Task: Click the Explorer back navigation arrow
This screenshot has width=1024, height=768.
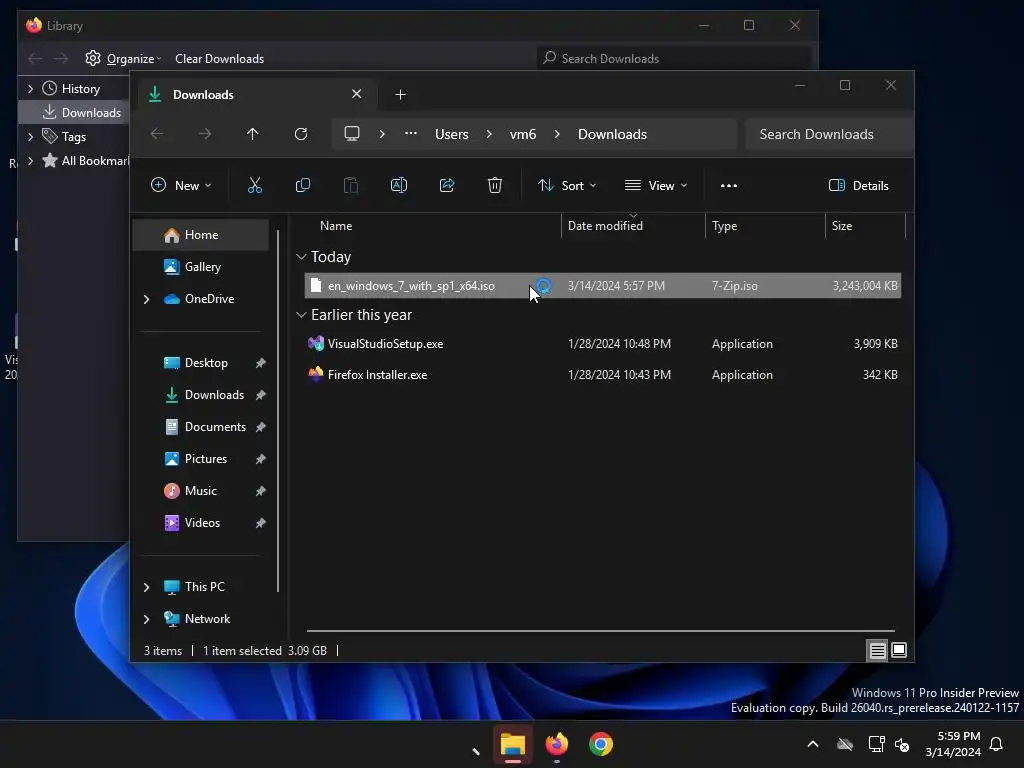Action: (157, 134)
